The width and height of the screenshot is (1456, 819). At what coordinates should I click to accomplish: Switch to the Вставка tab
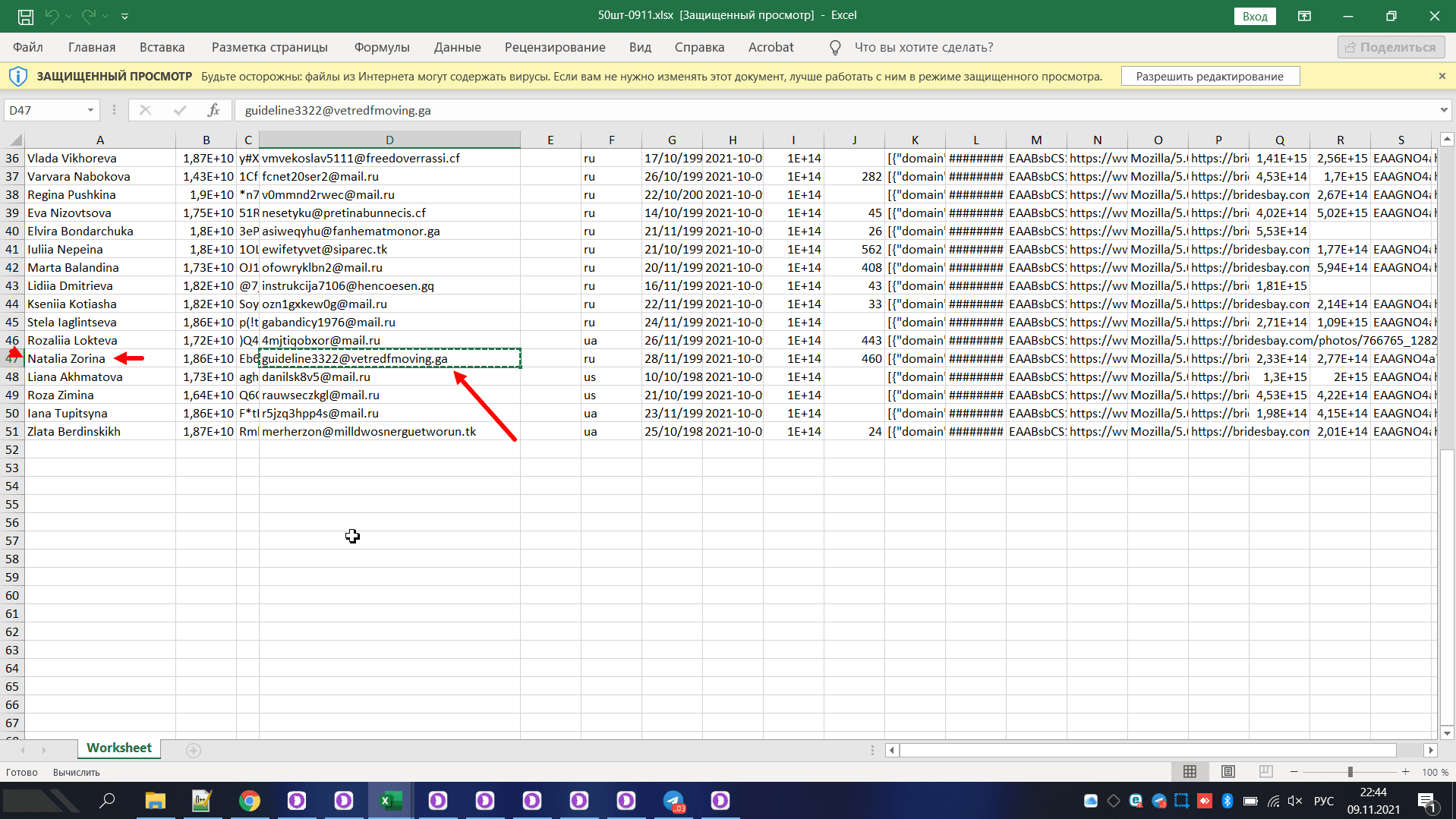pyautogui.click(x=162, y=47)
